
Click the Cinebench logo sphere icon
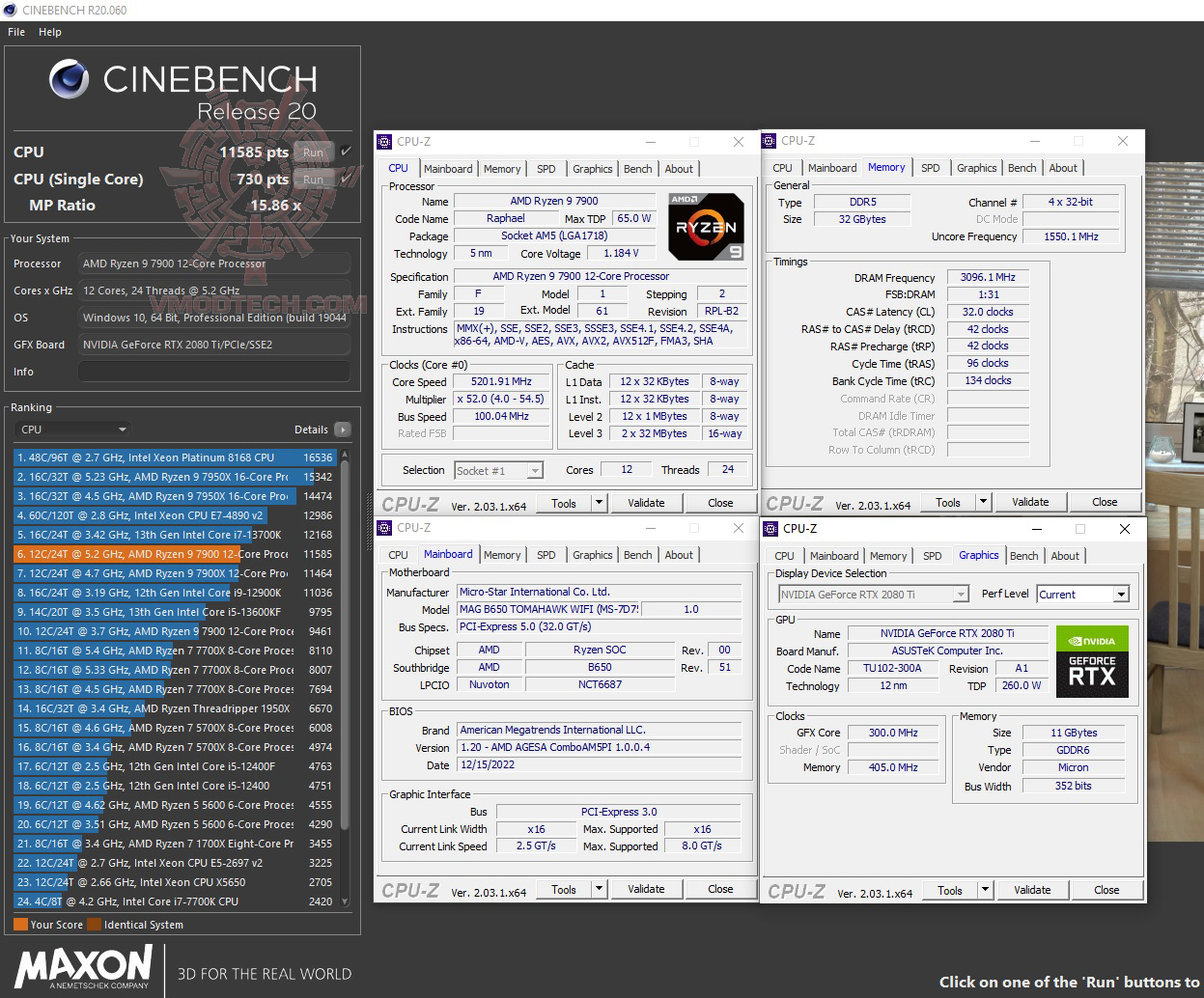(70, 79)
